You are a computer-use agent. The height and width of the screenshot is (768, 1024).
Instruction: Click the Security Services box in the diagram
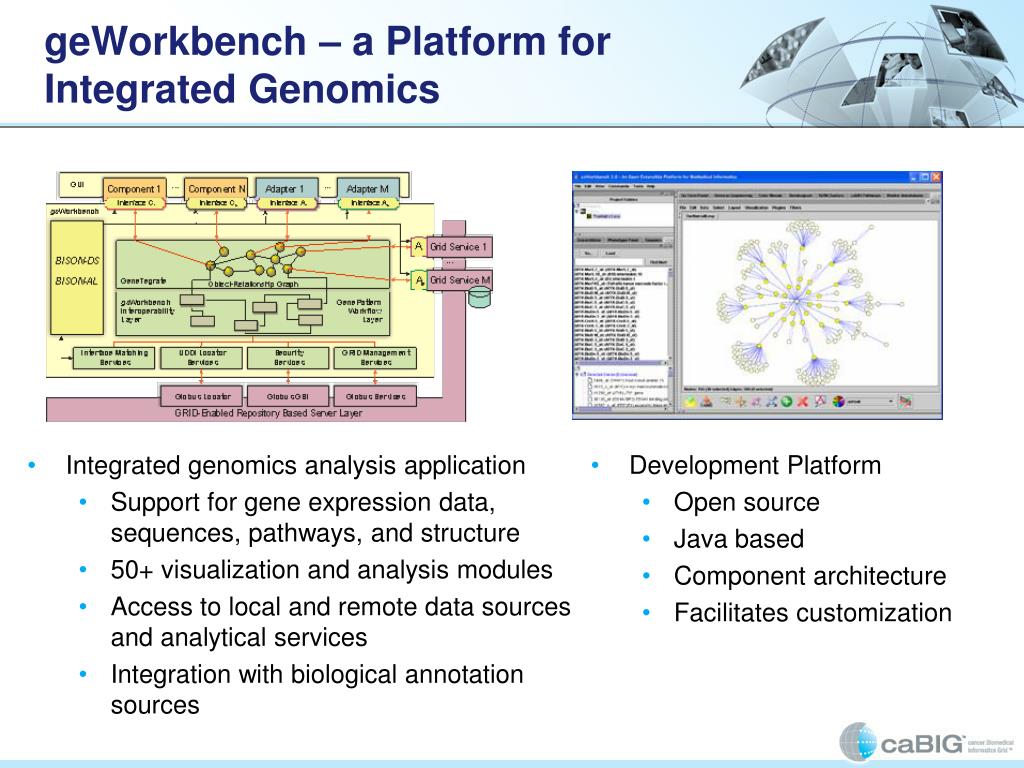tap(289, 357)
